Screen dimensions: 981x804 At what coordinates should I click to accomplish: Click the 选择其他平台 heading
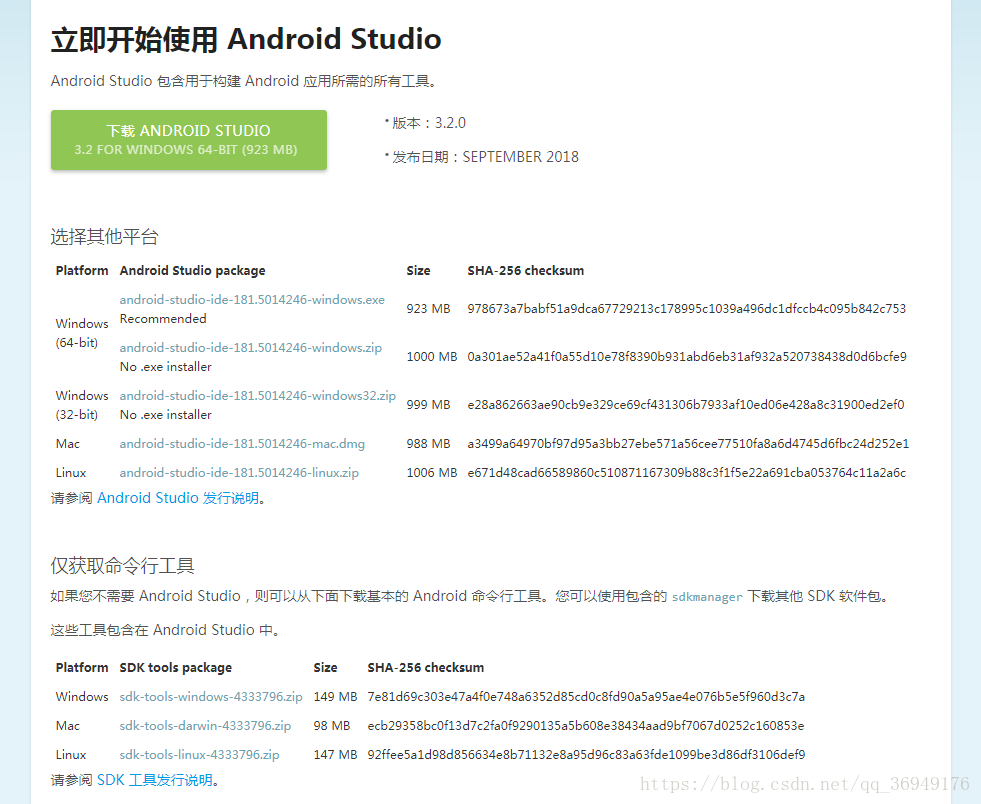(x=104, y=237)
